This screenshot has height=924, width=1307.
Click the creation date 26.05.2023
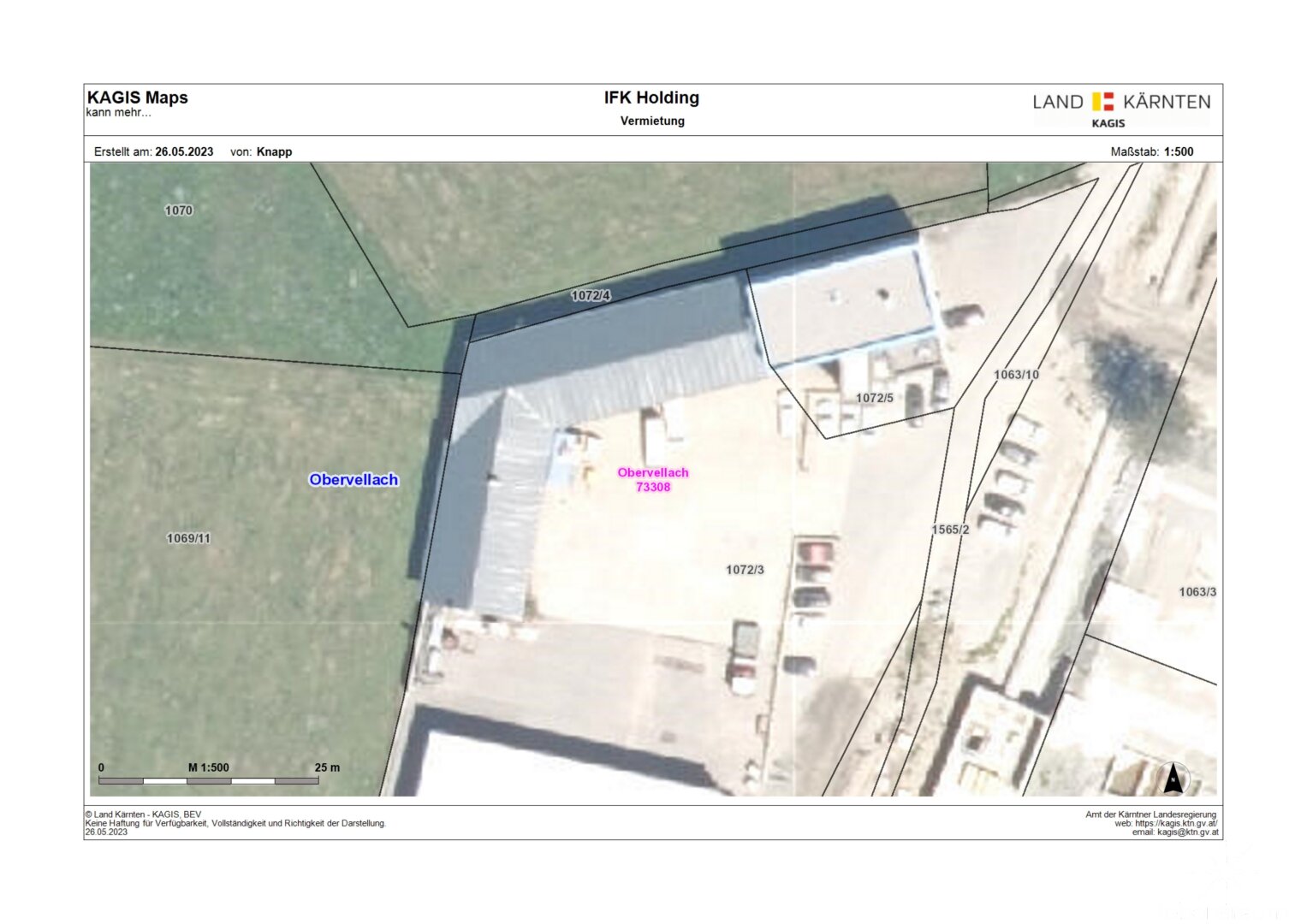(x=184, y=151)
